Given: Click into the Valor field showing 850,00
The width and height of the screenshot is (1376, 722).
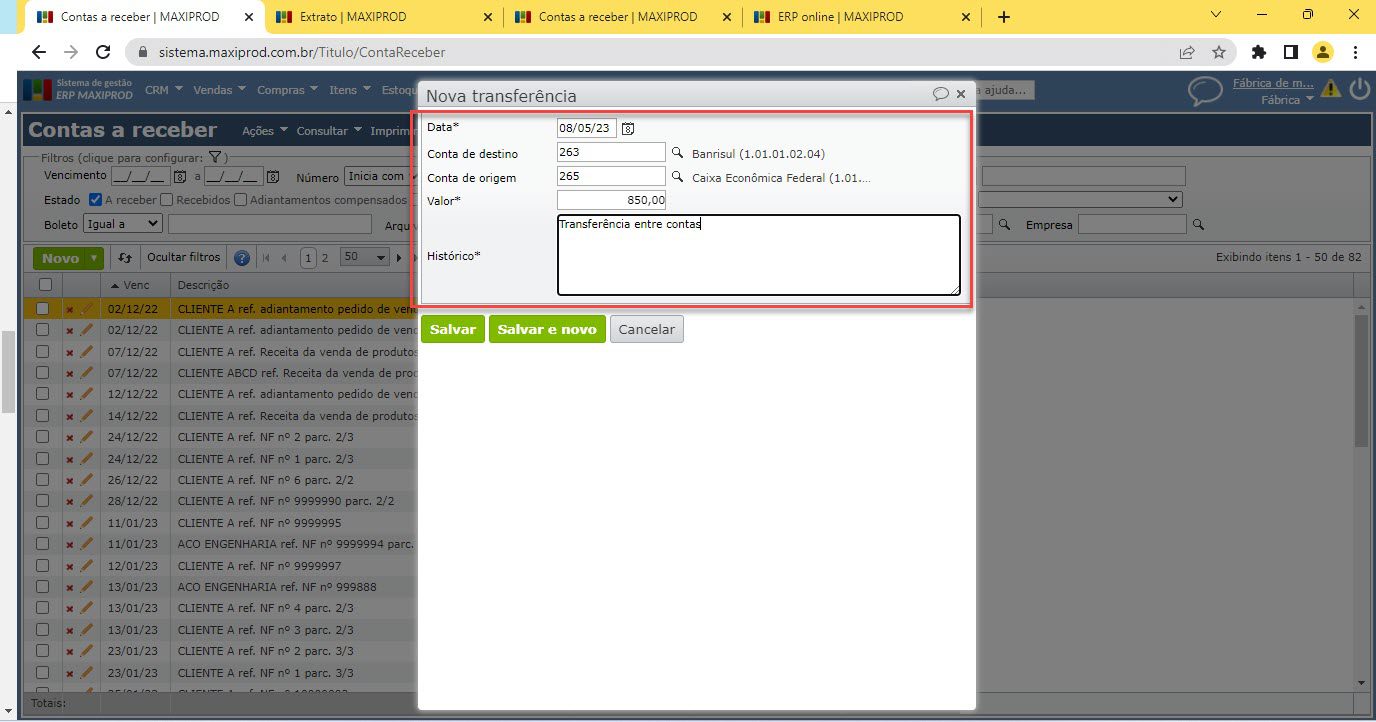Looking at the screenshot, I should [x=611, y=200].
